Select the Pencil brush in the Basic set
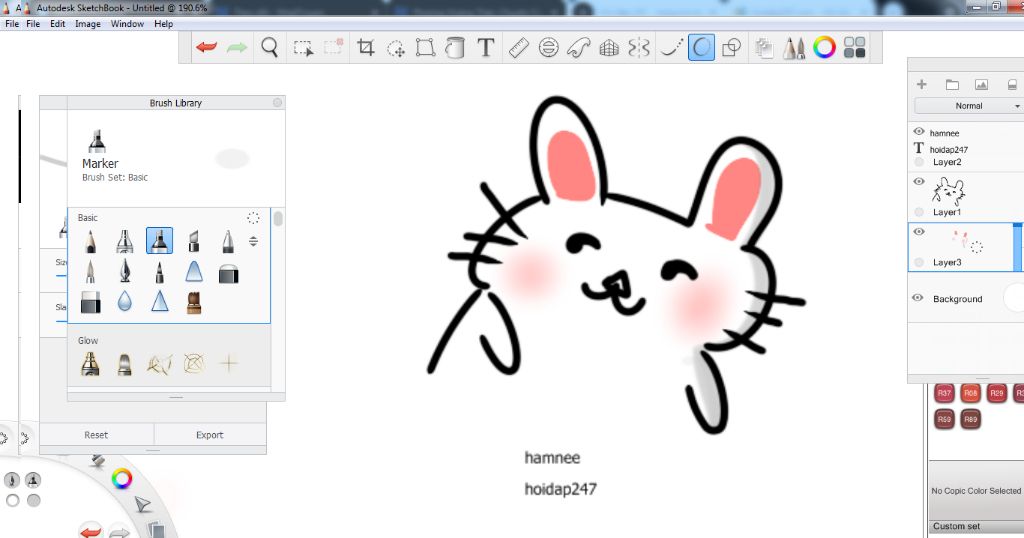 [x=90, y=242]
